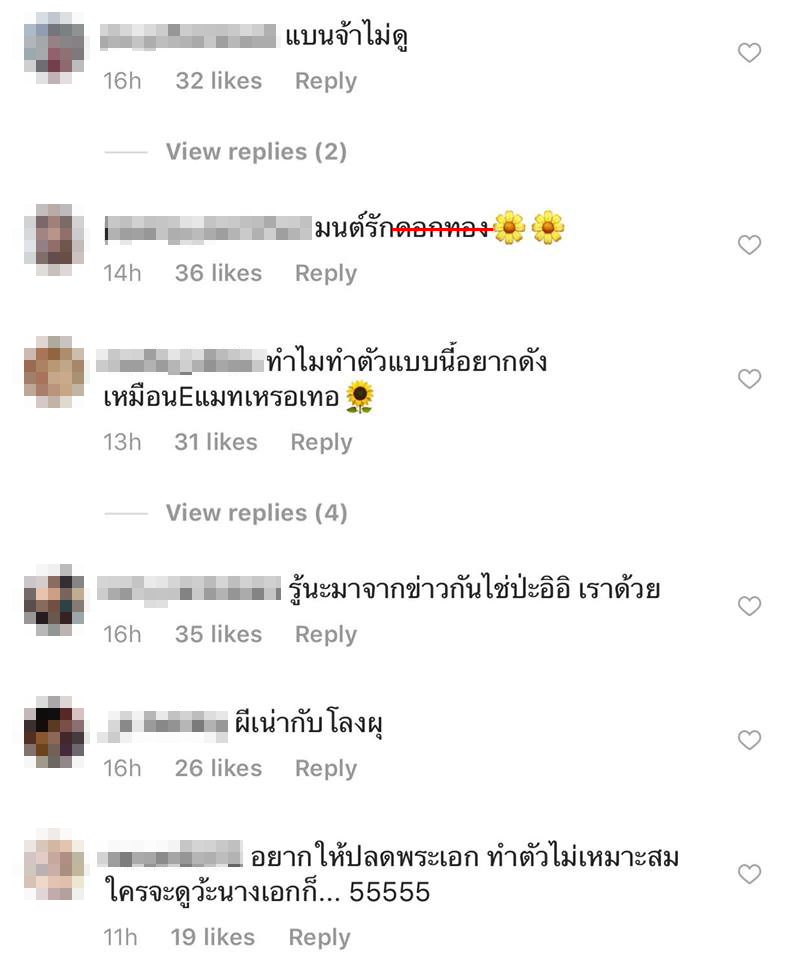The image size is (804, 960).
Task: Open first commenter's profile picture
Action: click(54, 48)
